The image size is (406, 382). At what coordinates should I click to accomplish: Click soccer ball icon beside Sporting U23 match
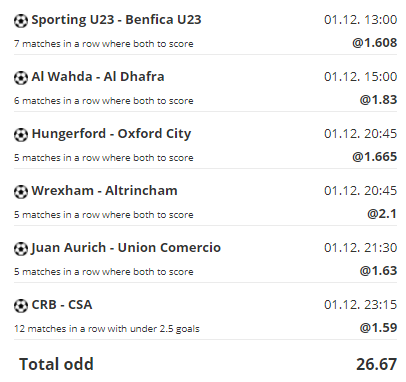21,21
